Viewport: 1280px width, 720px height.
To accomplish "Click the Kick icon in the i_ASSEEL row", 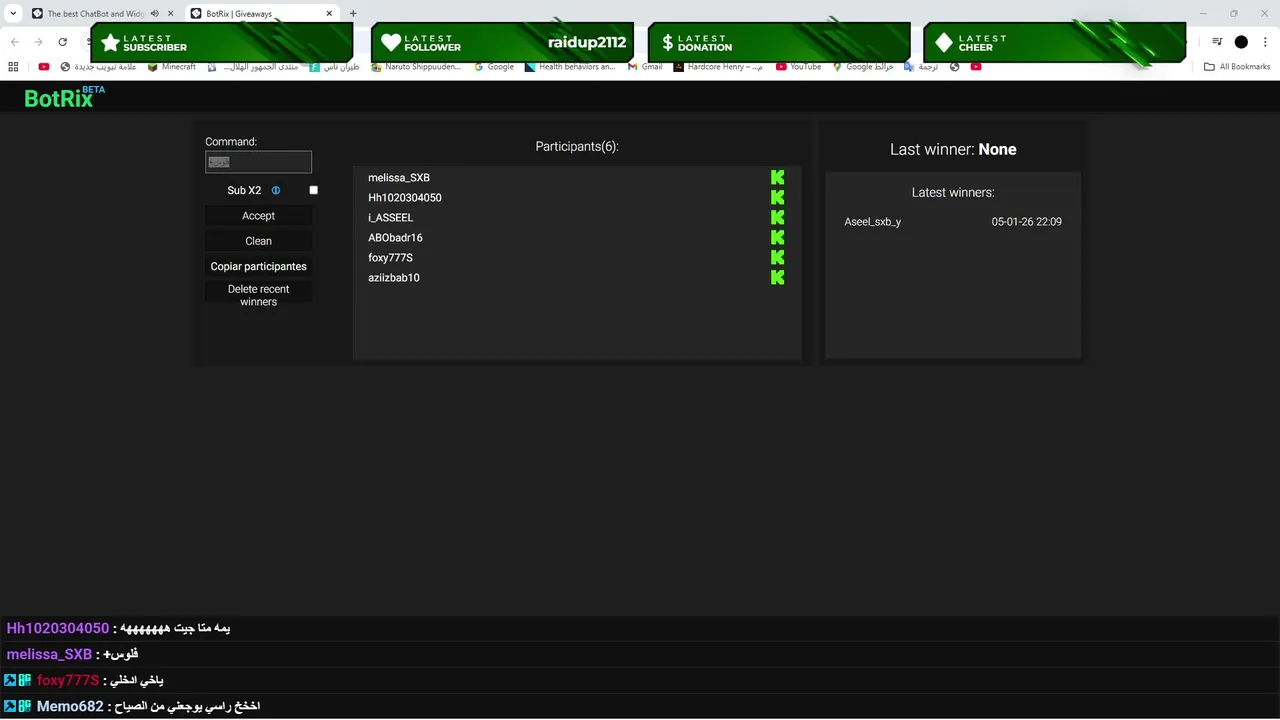I will click(x=777, y=217).
